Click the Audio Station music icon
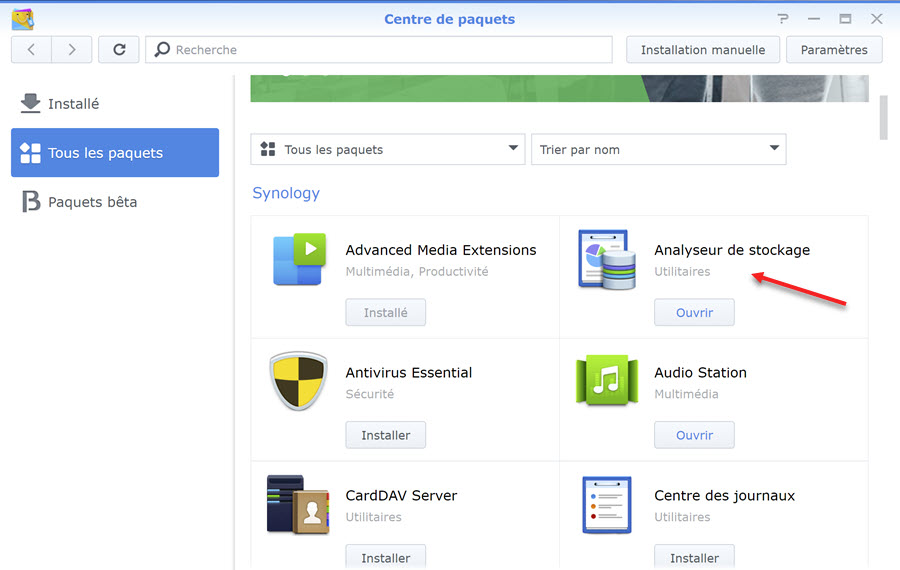Viewport: 900px width, 570px height. (x=607, y=381)
